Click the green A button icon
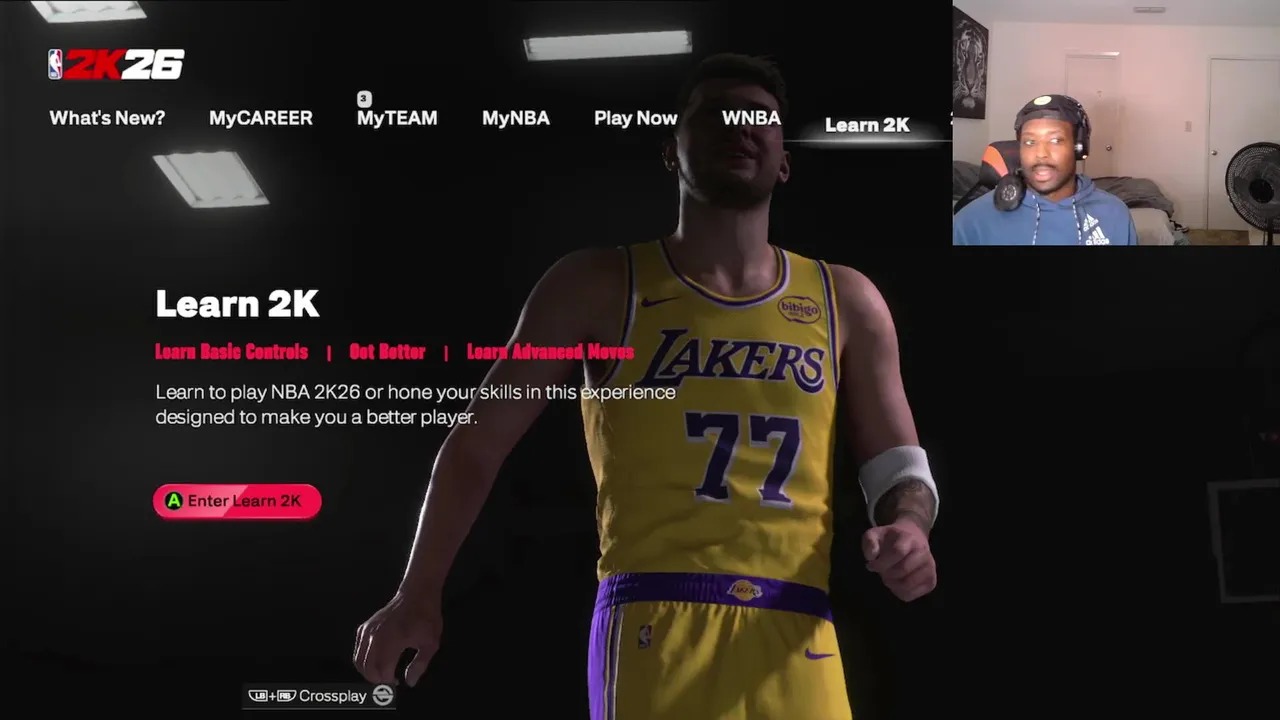Viewport: 1280px width, 720px height. click(x=174, y=501)
